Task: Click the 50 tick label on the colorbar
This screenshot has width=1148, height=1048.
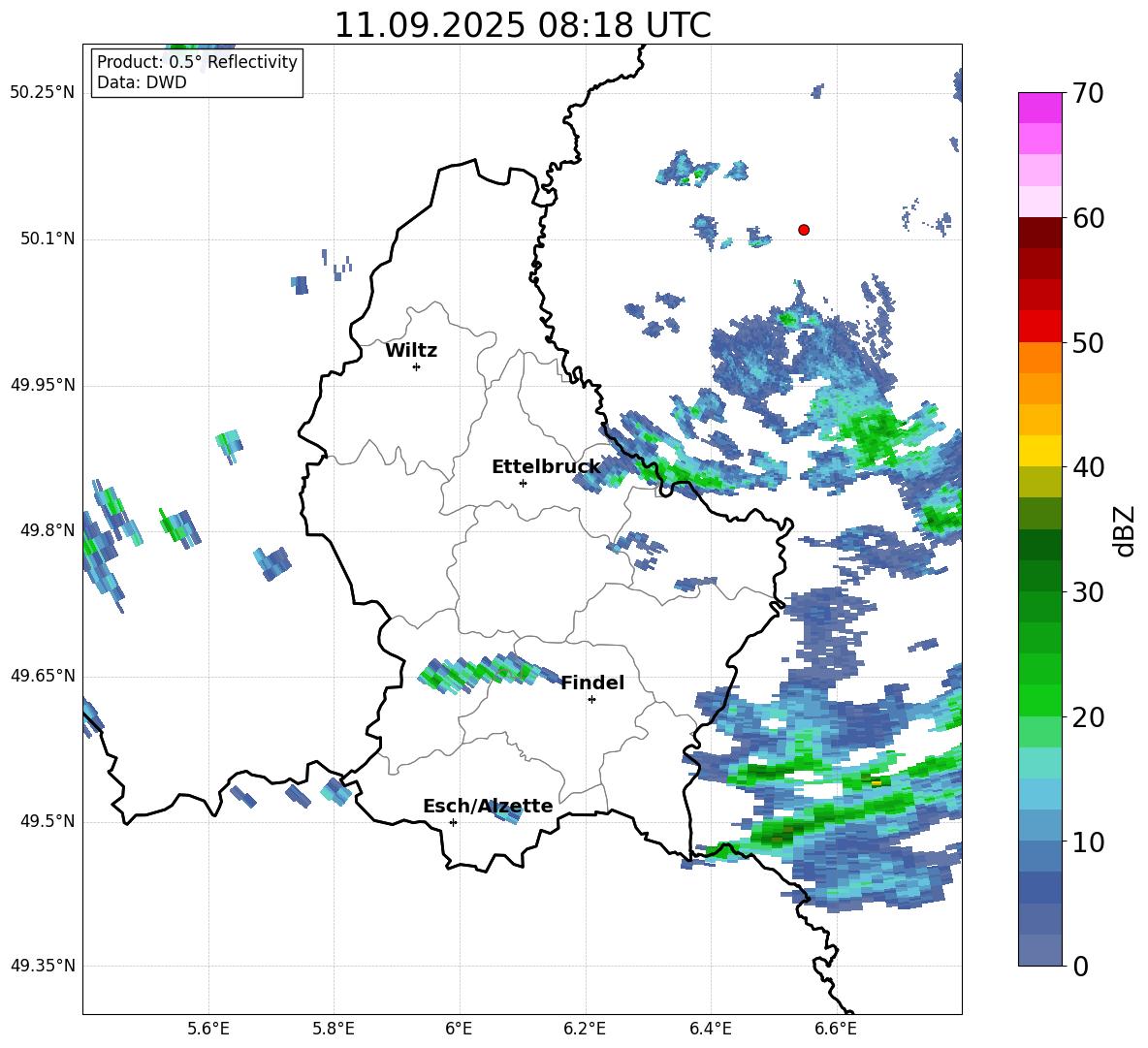Action: [1088, 343]
